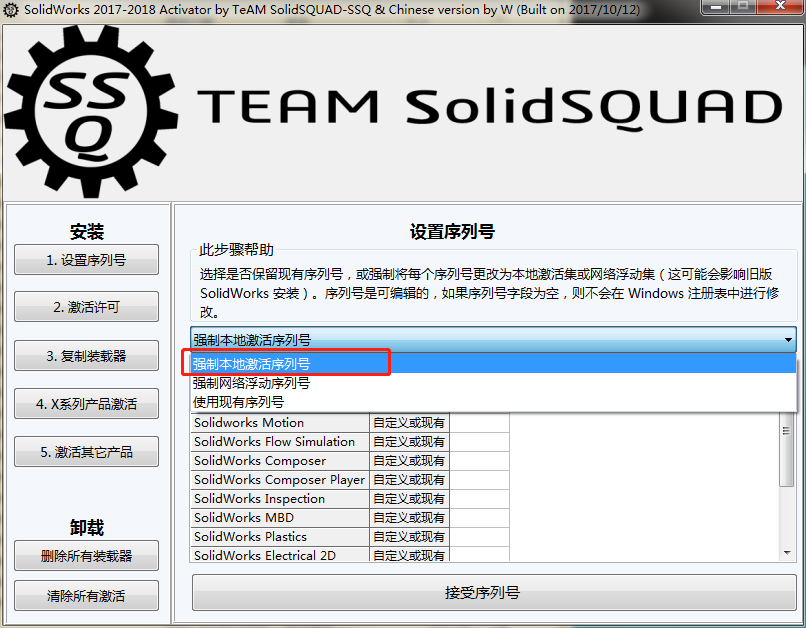
Task: Minimize the activator window
Action: click(716, 6)
